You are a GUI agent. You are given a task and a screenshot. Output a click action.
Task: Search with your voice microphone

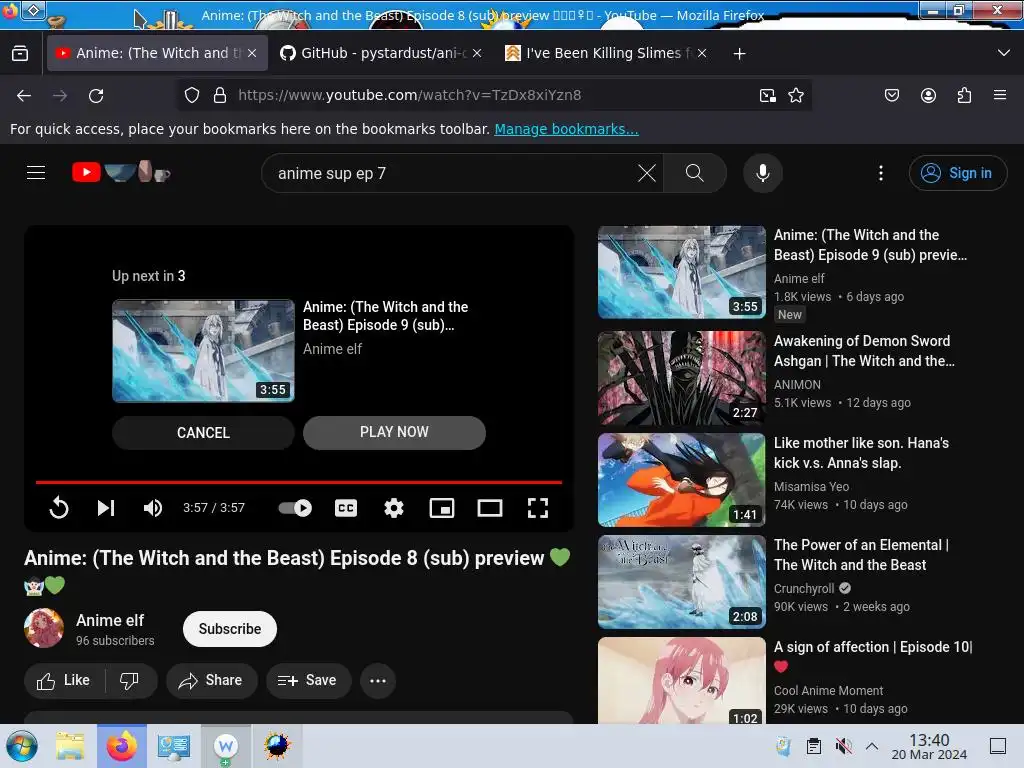click(x=763, y=173)
